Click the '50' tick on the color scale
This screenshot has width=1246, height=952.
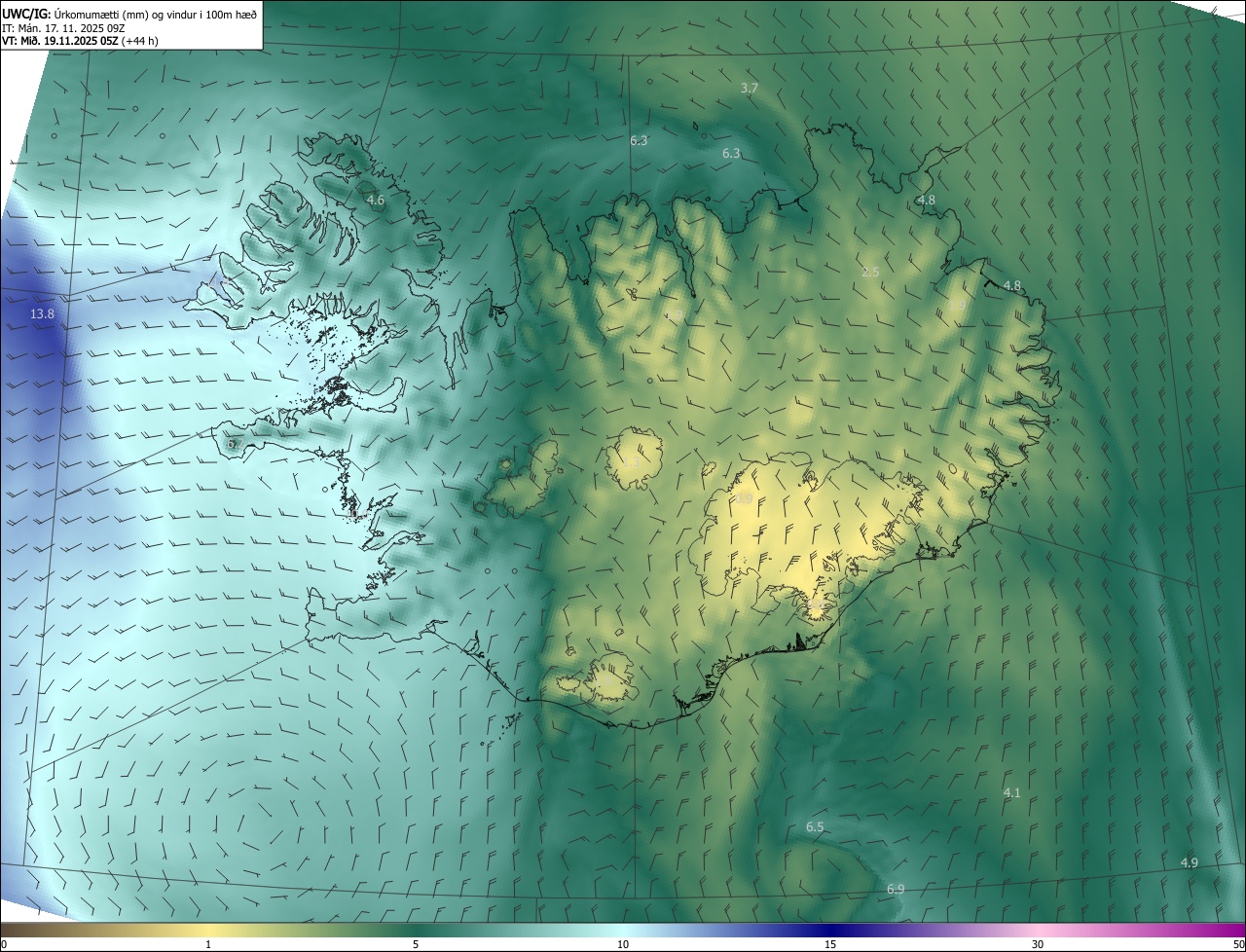point(1237,944)
